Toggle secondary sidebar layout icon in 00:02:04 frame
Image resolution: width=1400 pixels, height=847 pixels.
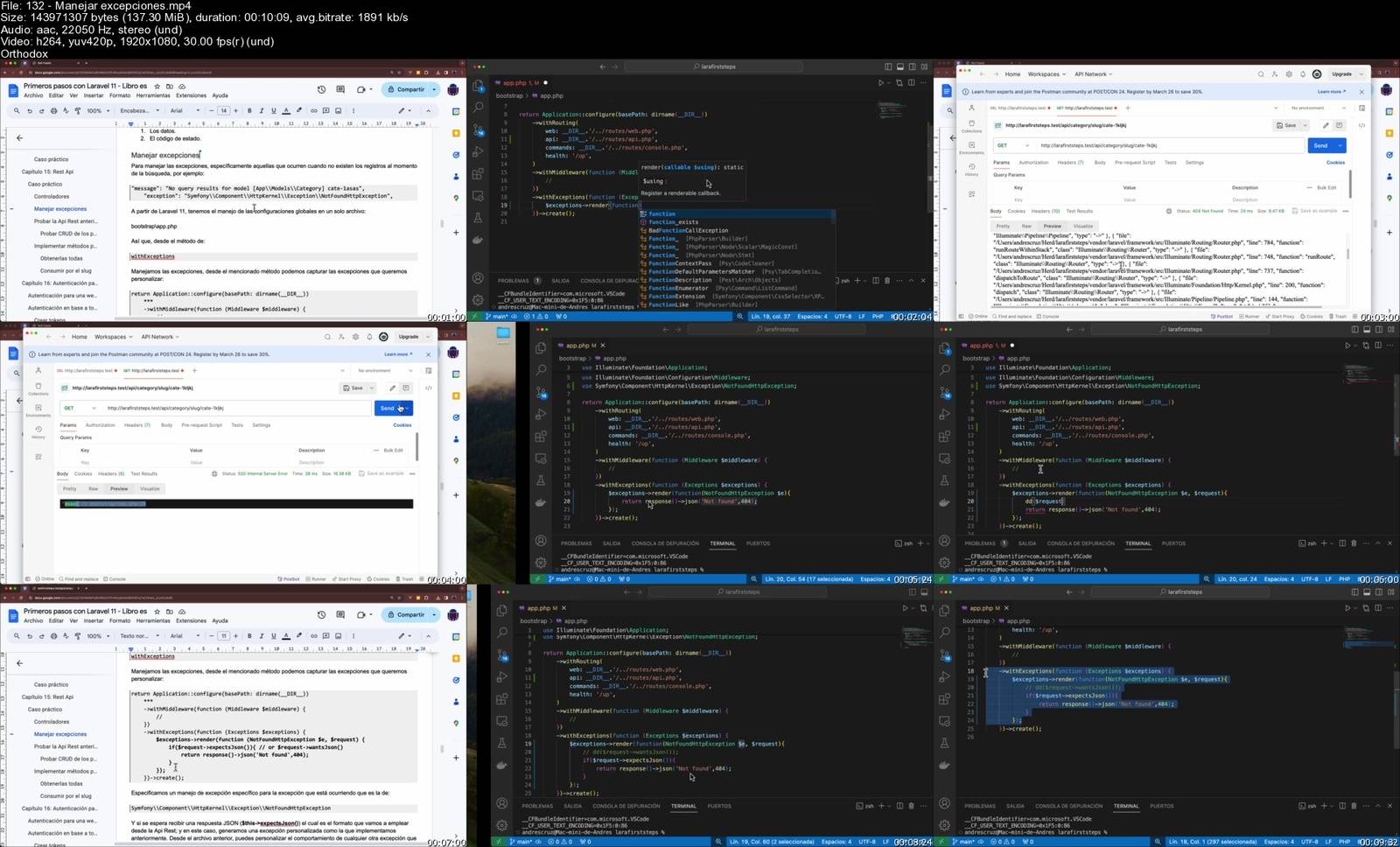(x=913, y=66)
